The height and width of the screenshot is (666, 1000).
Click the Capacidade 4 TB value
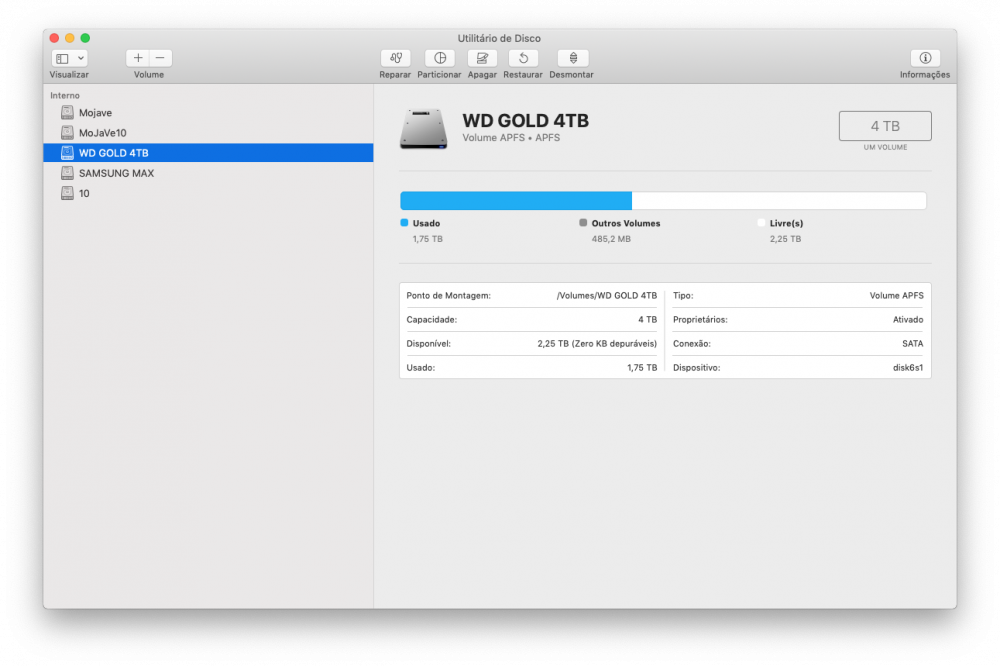tap(647, 320)
